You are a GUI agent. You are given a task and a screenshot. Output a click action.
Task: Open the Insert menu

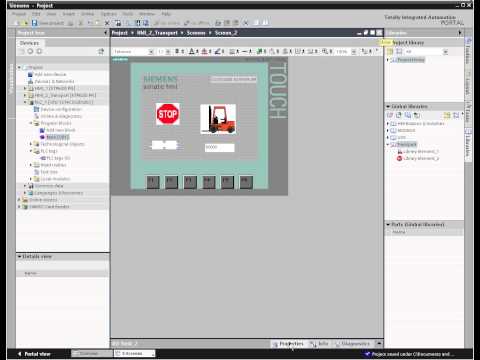69,14
